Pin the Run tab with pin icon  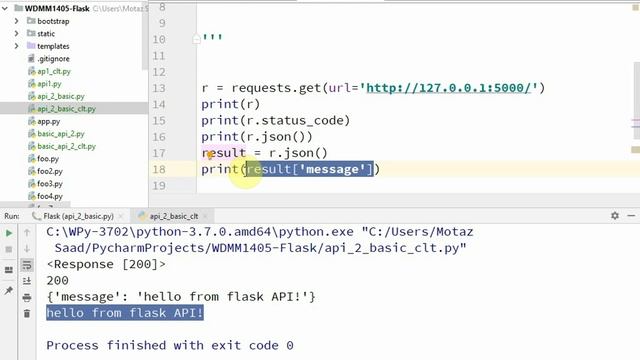pyautogui.click(x=9, y=290)
